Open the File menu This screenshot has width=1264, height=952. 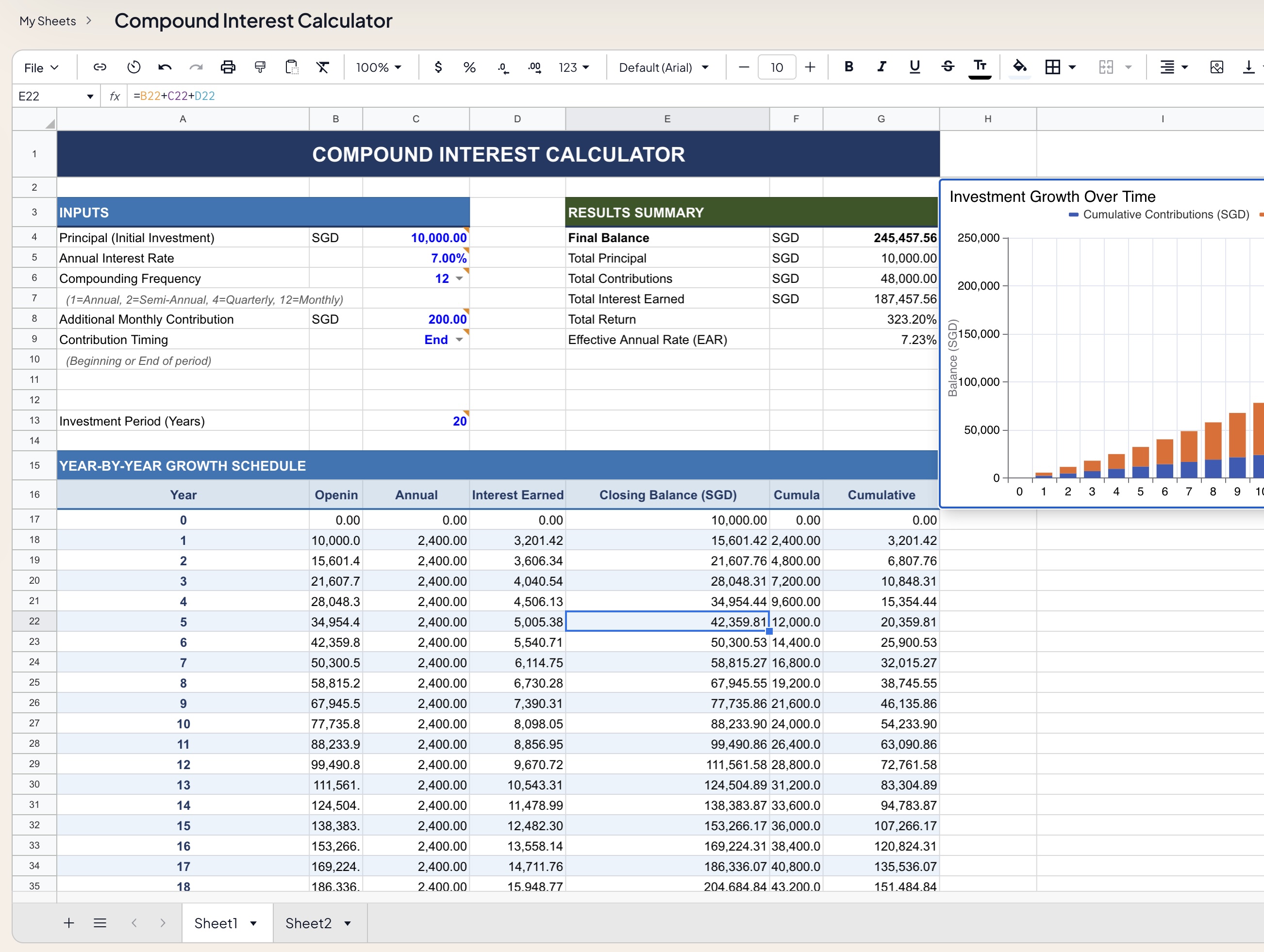tap(41, 67)
